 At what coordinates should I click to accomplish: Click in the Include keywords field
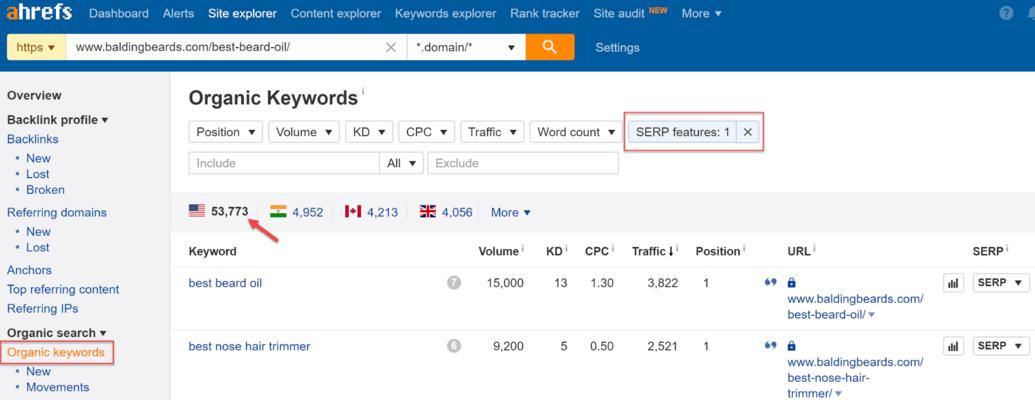coord(284,163)
